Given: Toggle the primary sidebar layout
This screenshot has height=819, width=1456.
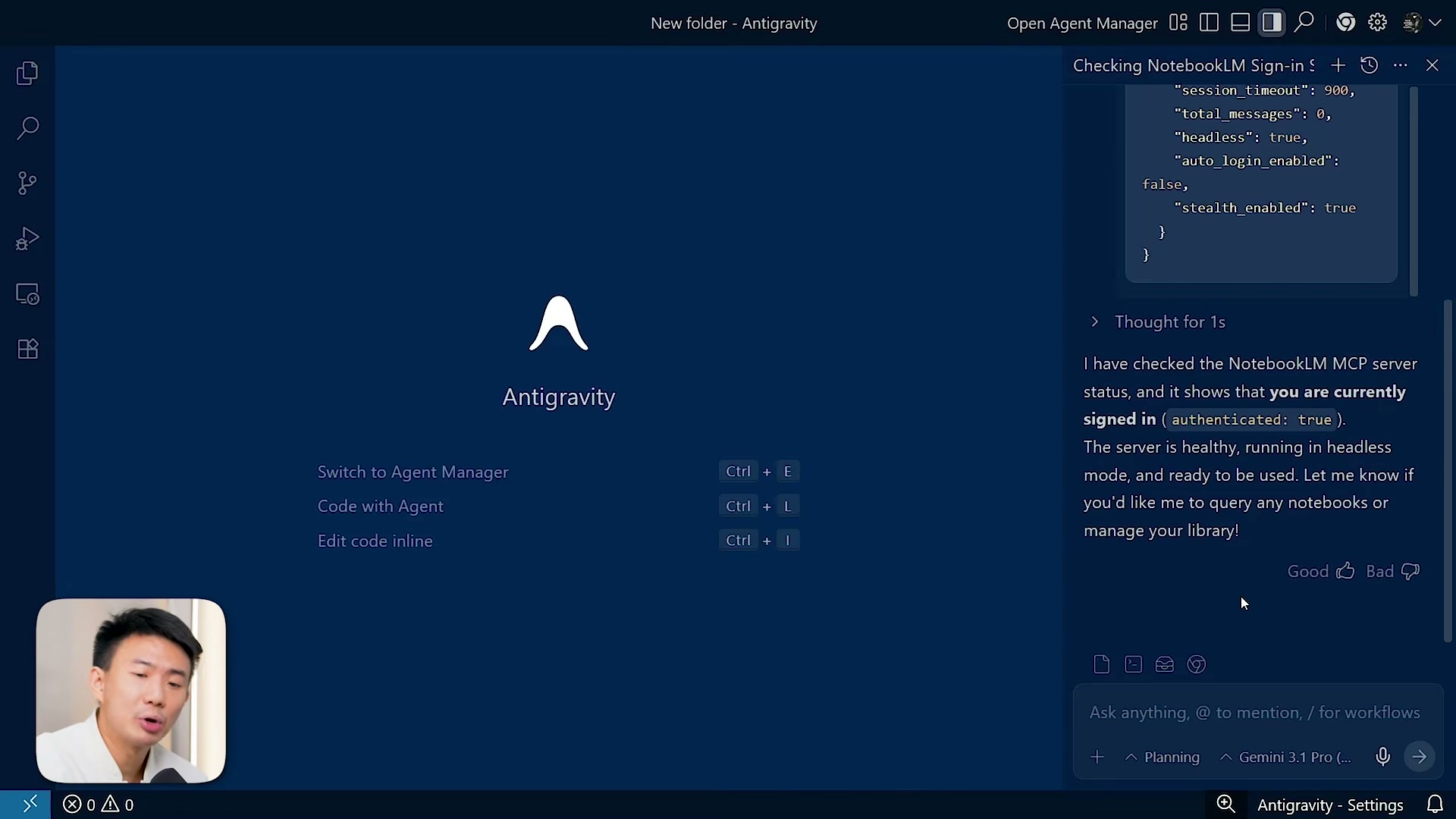Looking at the screenshot, I should (x=1209, y=23).
